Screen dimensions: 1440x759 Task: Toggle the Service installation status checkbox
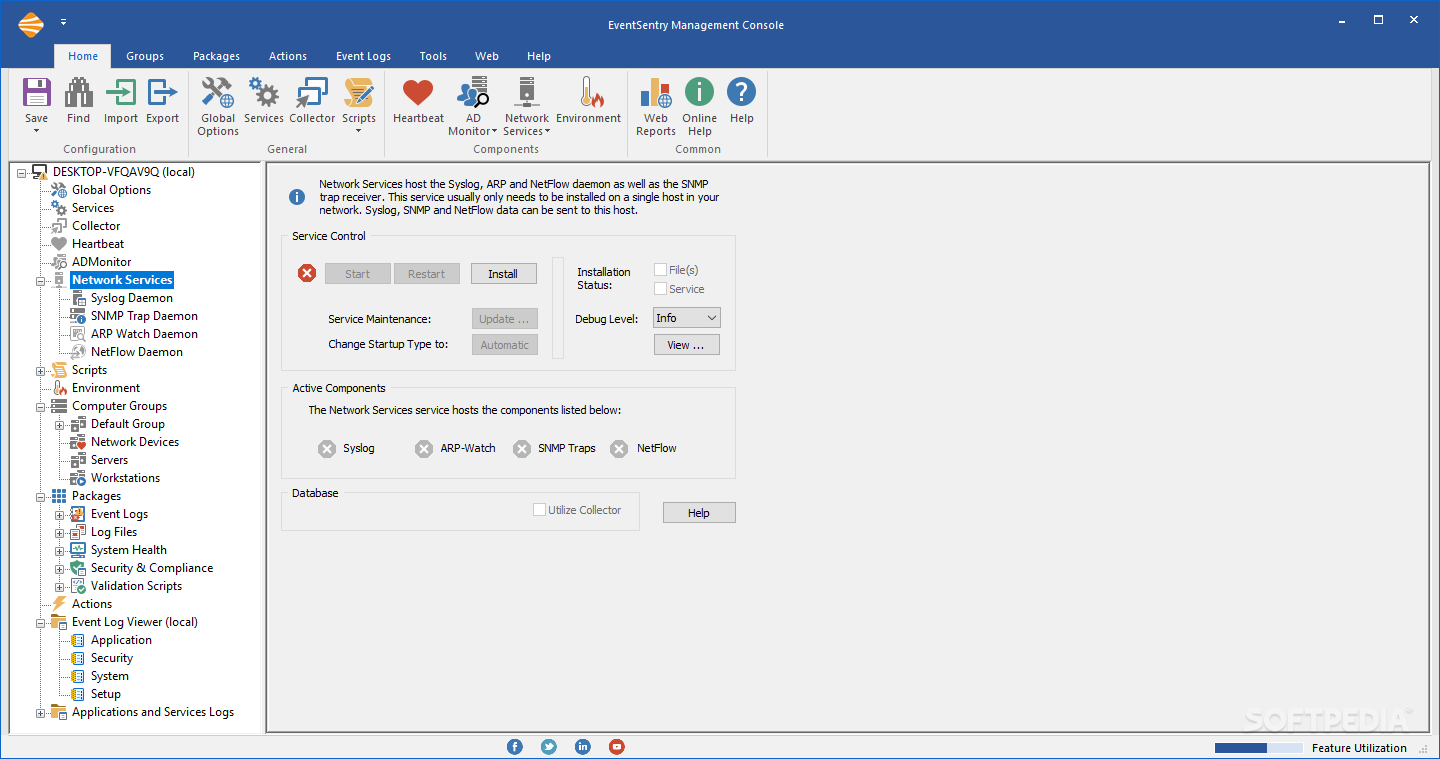(660, 289)
